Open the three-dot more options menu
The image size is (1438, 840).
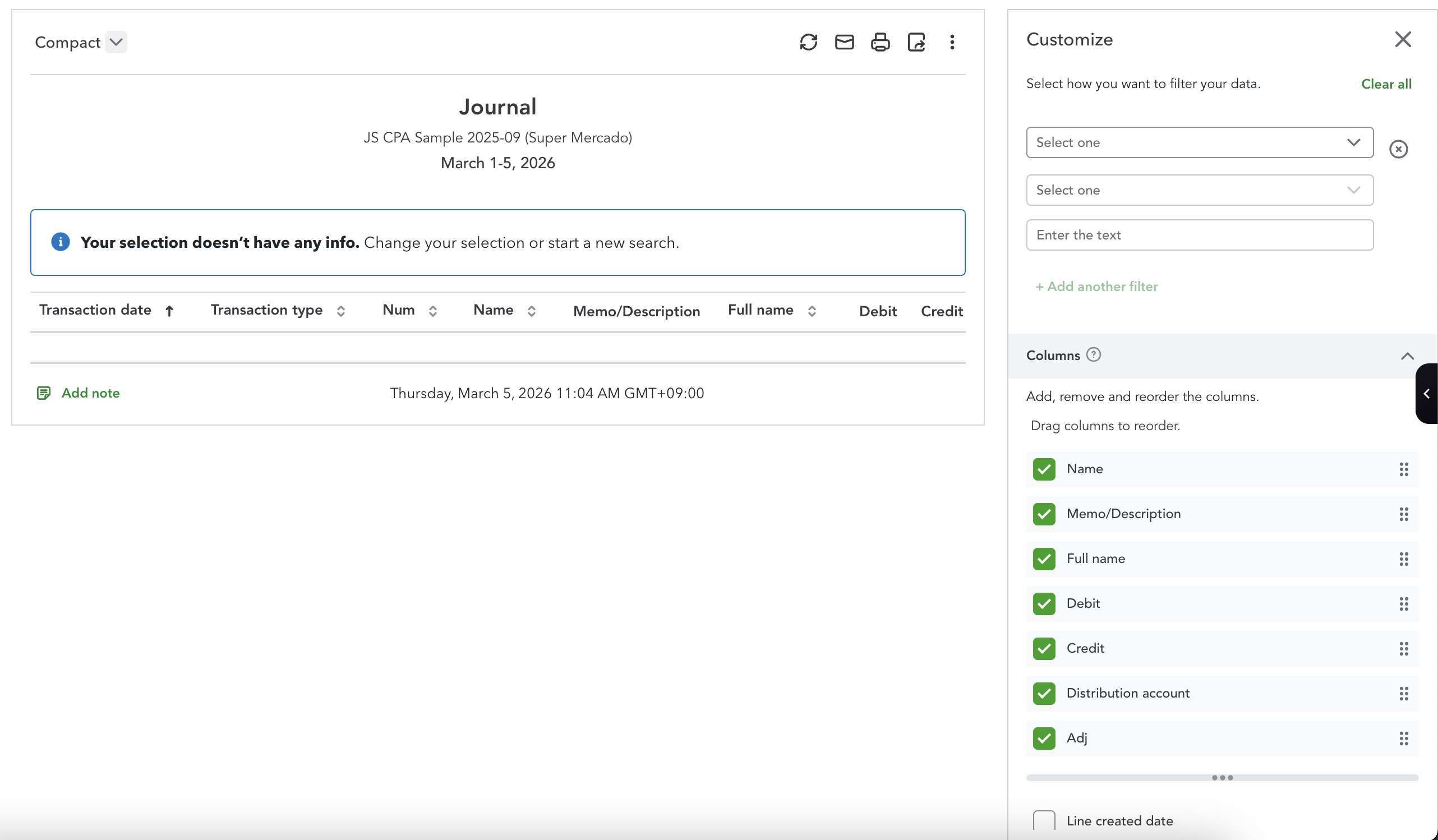click(952, 42)
